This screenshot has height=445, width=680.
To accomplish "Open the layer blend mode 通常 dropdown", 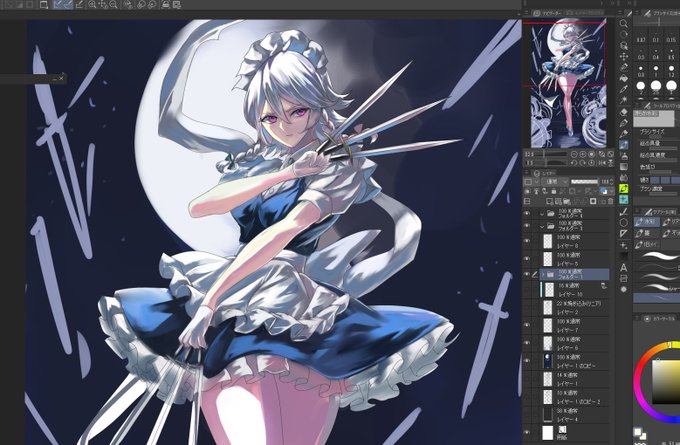I will click(x=555, y=182).
